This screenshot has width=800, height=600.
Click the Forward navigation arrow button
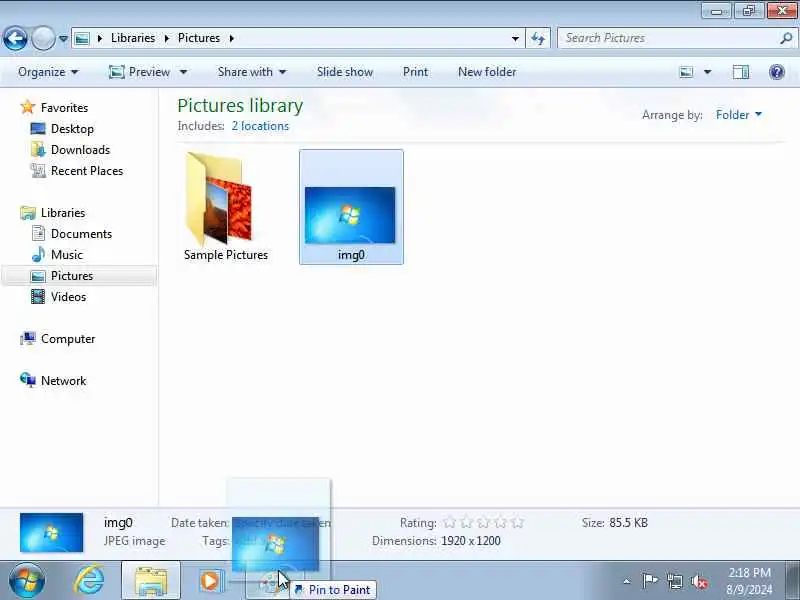coord(43,38)
